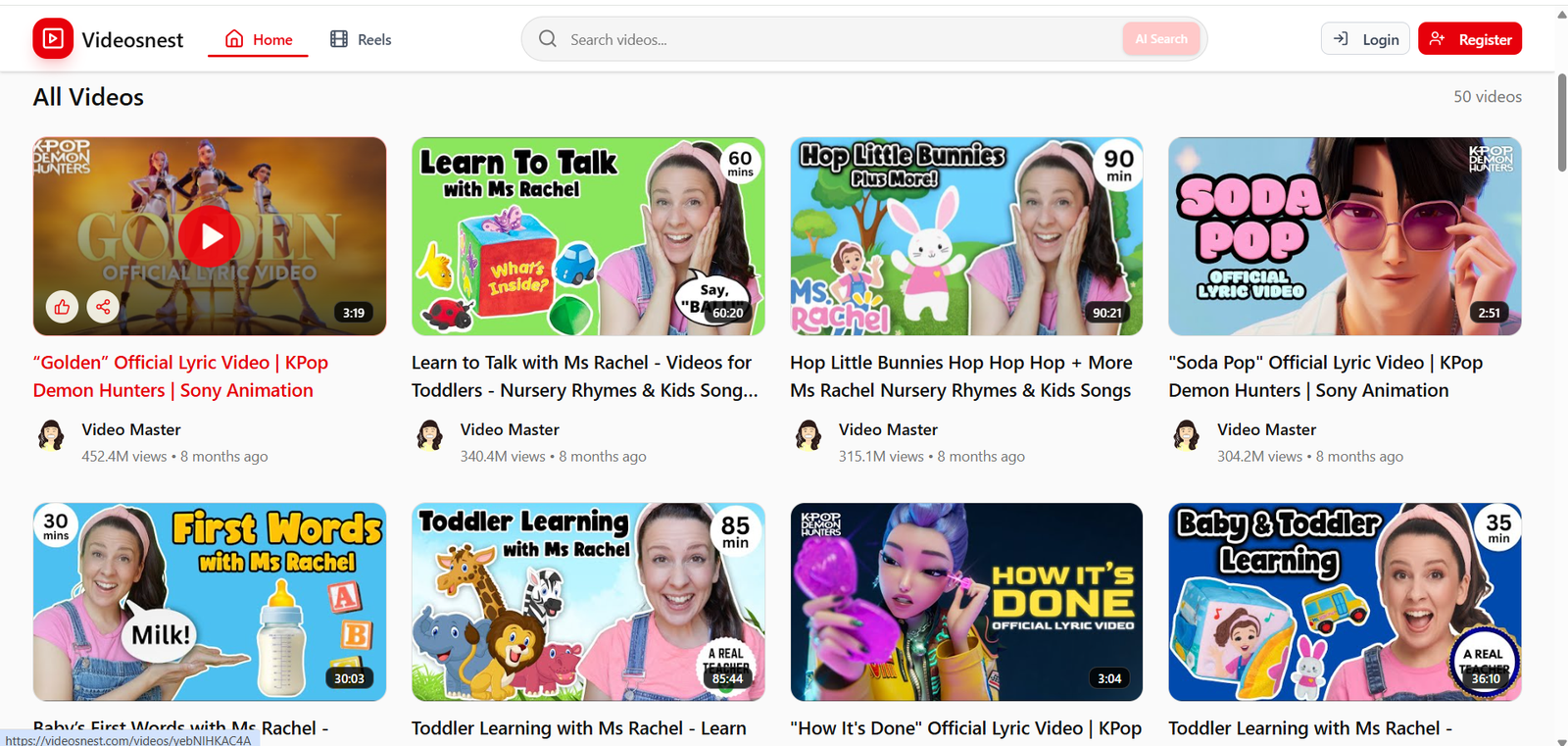Click Video Master name under Learn to Talk
The image size is (1568, 746).
[x=510, y=429]
